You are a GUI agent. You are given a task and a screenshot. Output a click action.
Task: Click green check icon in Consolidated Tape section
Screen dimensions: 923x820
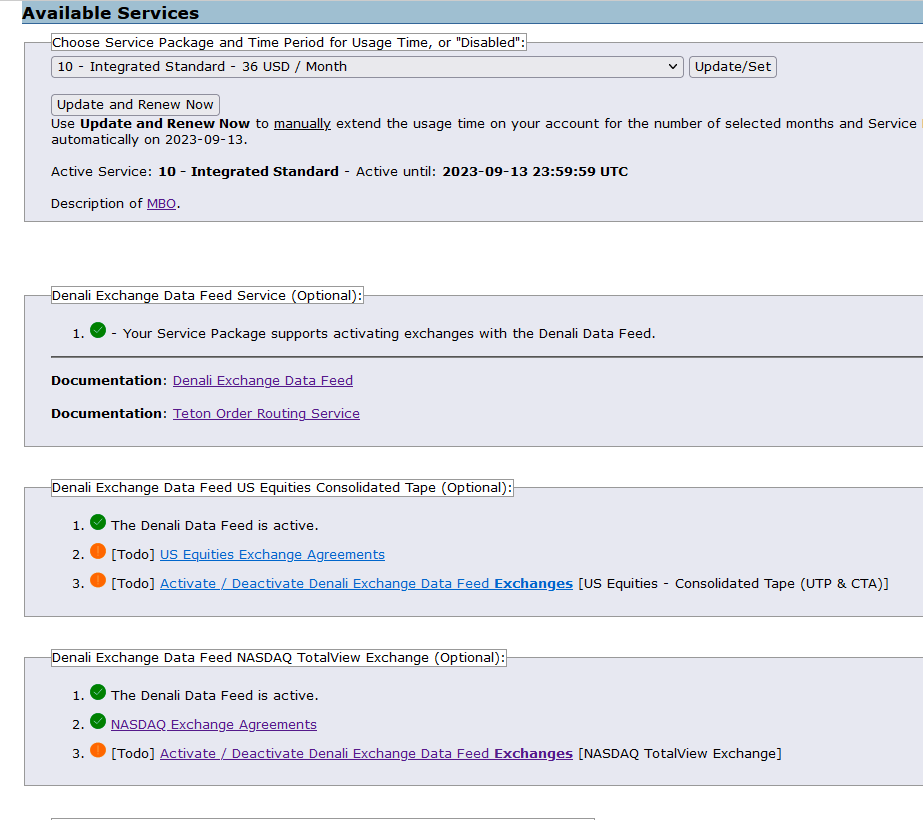click(x=98, y=522)
